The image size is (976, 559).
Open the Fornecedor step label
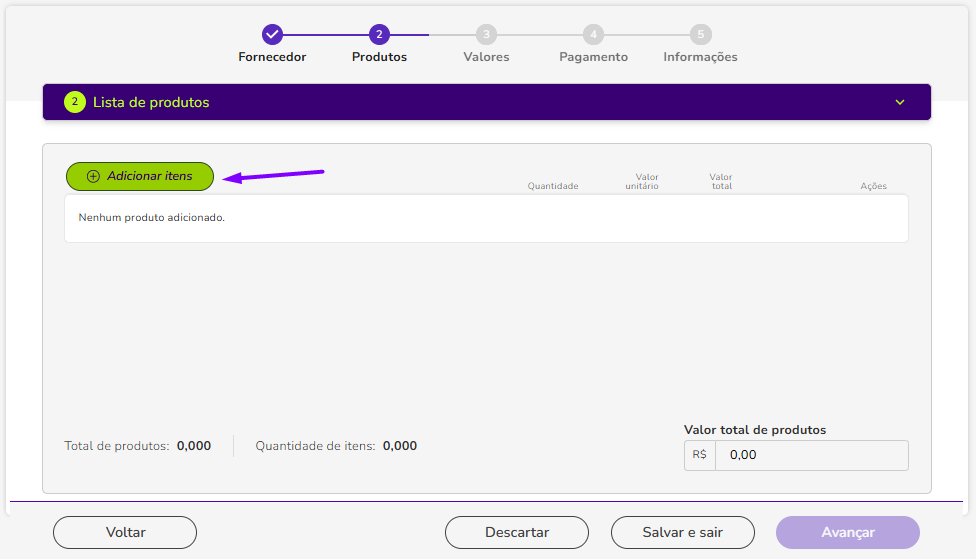tap(272, 57)
